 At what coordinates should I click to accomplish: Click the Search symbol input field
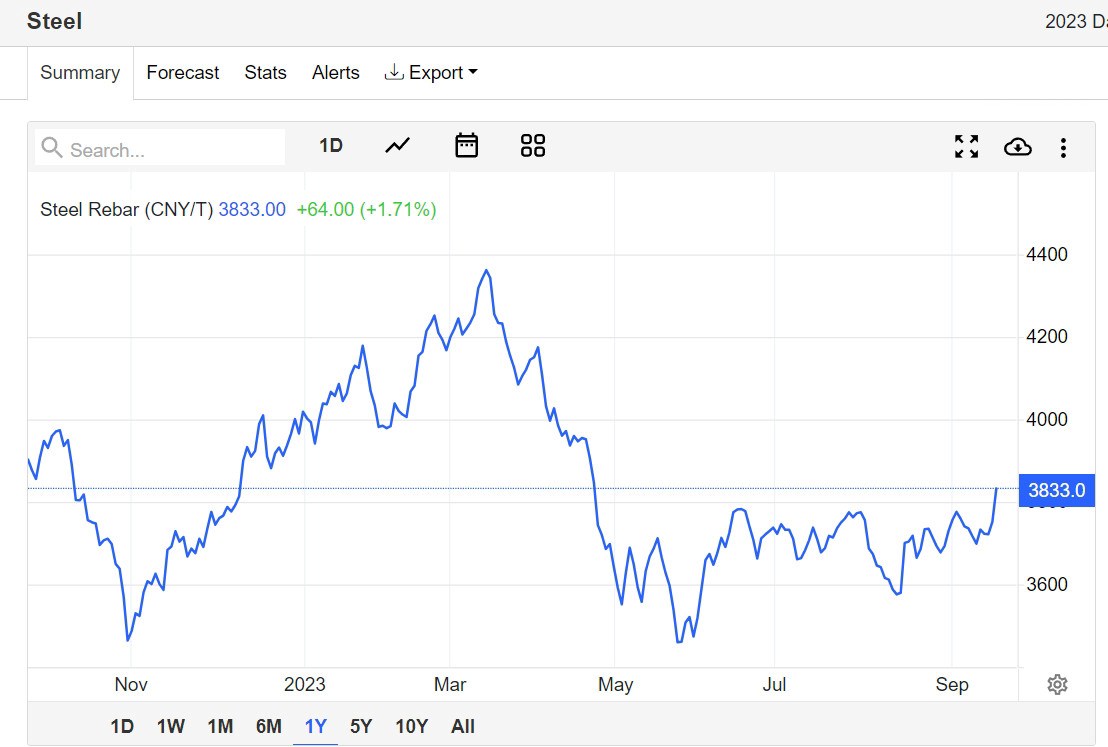pos(160,148)
